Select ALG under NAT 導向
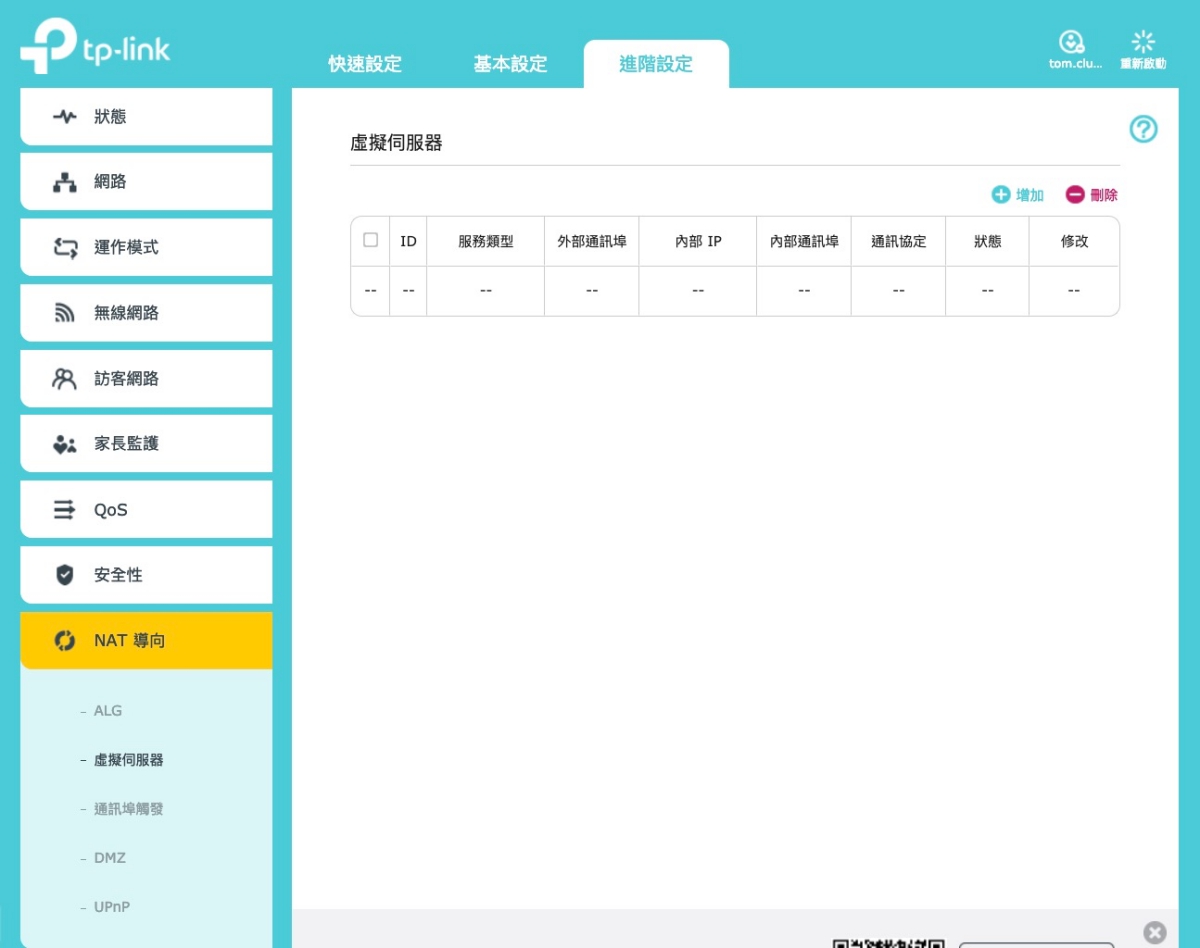Image resolution: width=1200 pixels, height=948 pixels. [108, 711]
